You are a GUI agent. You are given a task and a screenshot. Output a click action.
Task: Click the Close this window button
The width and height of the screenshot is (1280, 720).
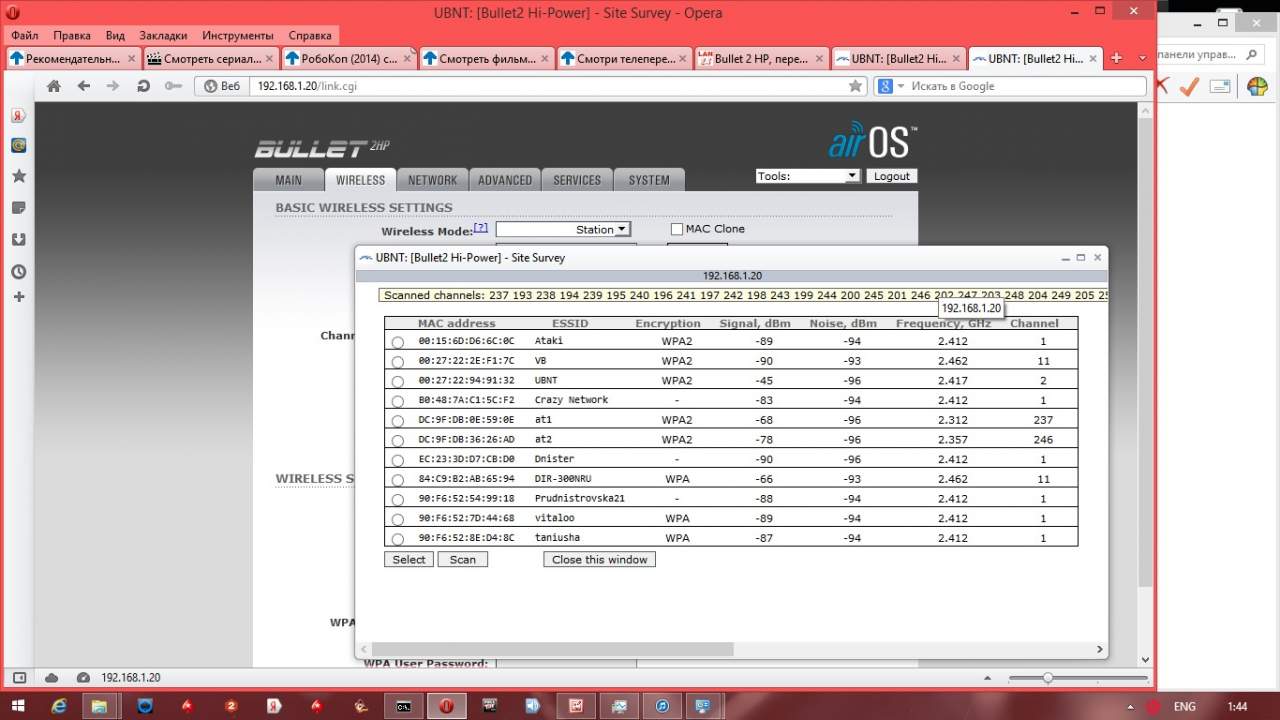tap(600, 560)
